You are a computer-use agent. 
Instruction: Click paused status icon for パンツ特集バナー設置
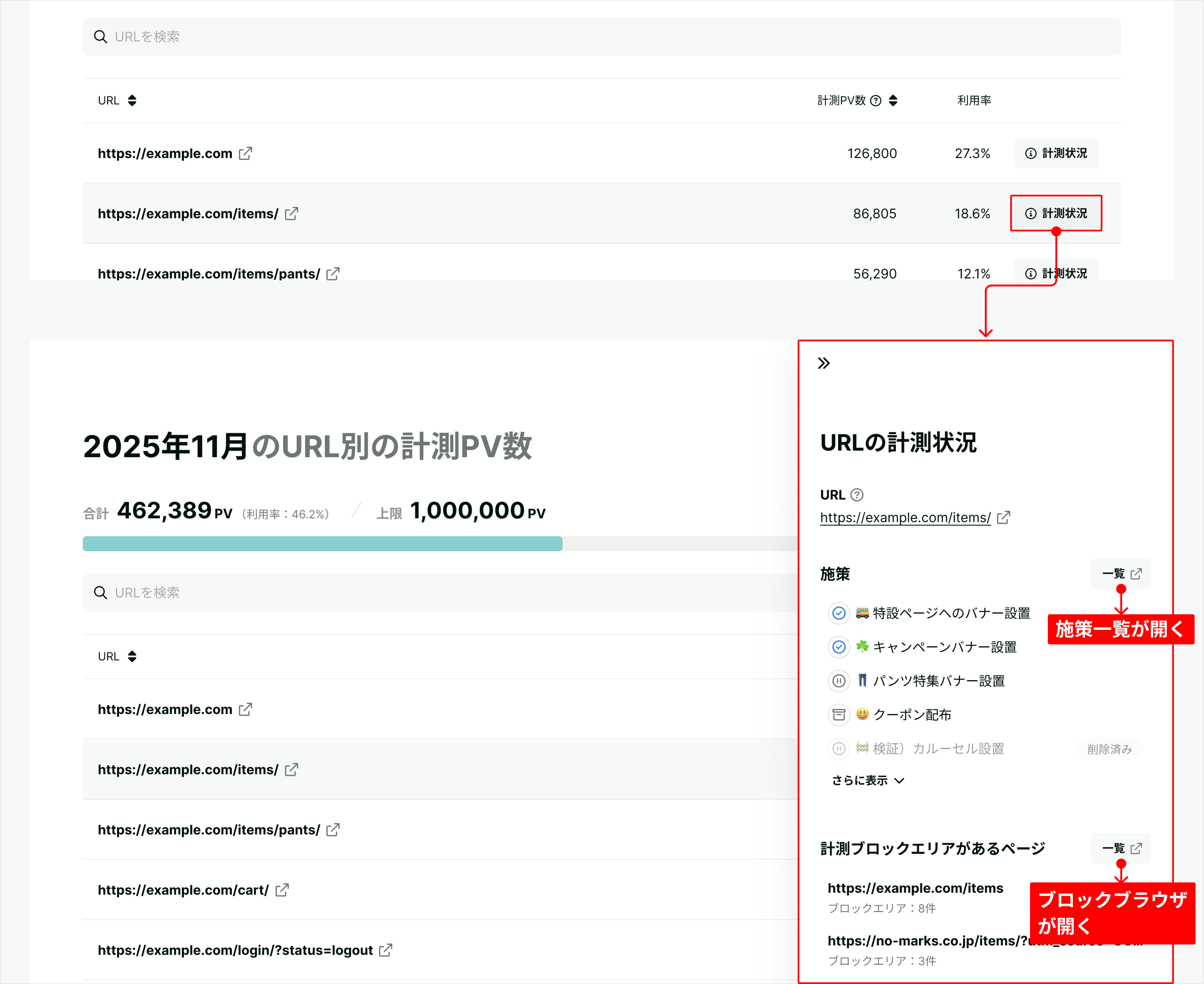(x=839, y=681)
